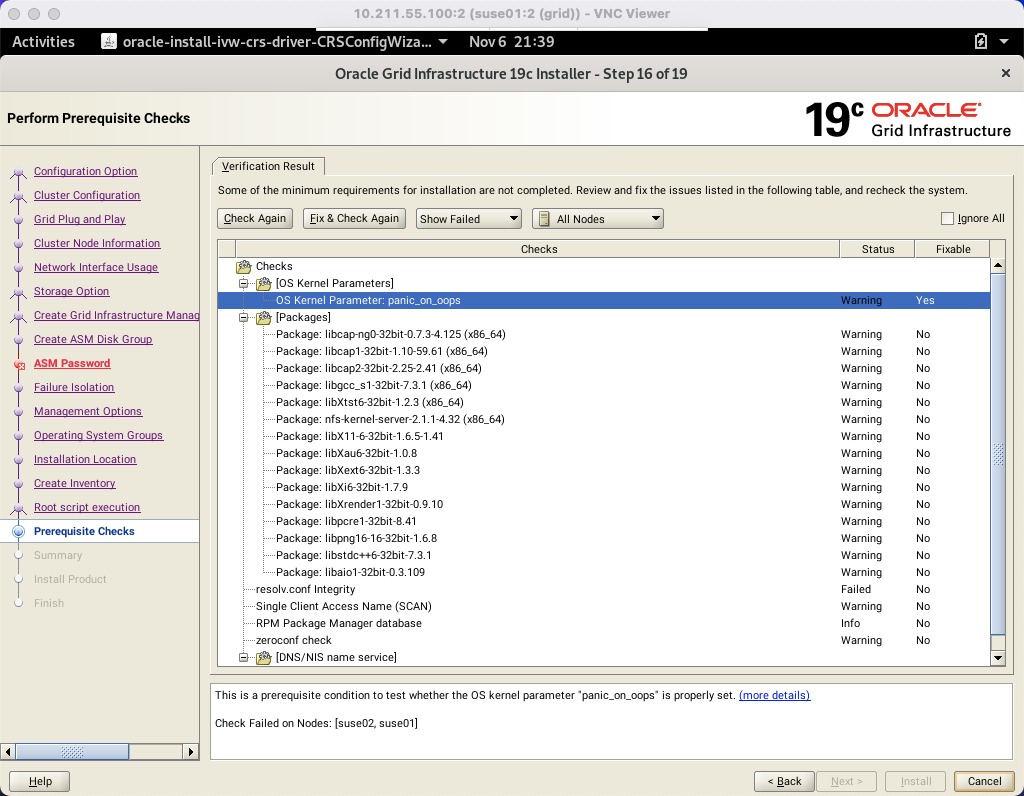Enable the Ignore All checkbox
1024x796 pixels.
[x=947, y=218]
